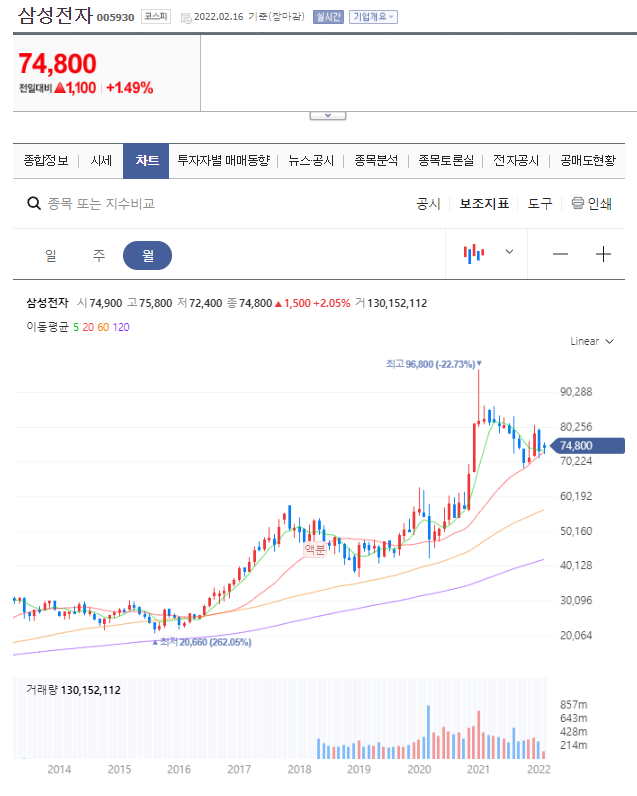637x796 pixels.
Task: Click the 실시간 badge
Action: (x=328, y=17)
